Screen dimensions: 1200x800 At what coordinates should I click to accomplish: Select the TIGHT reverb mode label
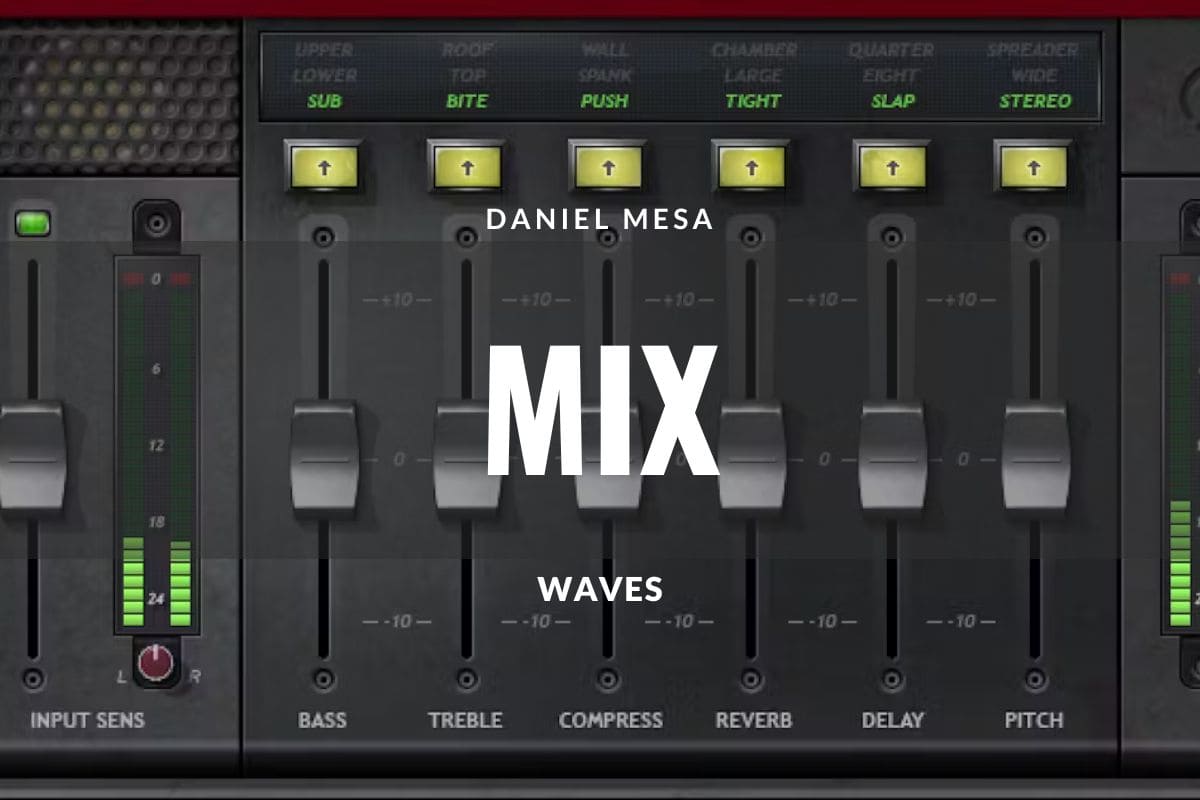click(x=753, y=101)
